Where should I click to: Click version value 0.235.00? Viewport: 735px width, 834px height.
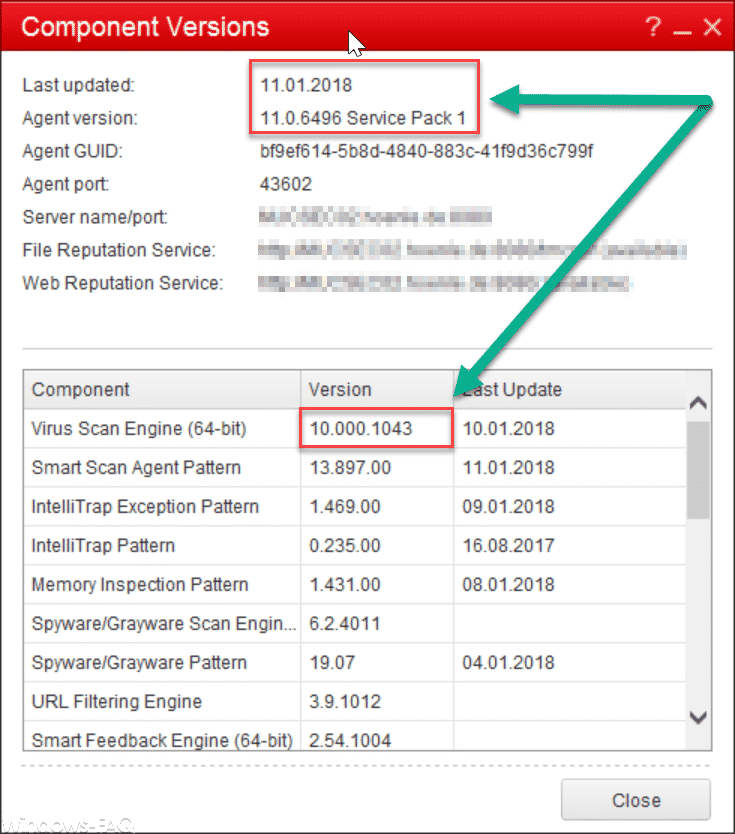[345, 545]
